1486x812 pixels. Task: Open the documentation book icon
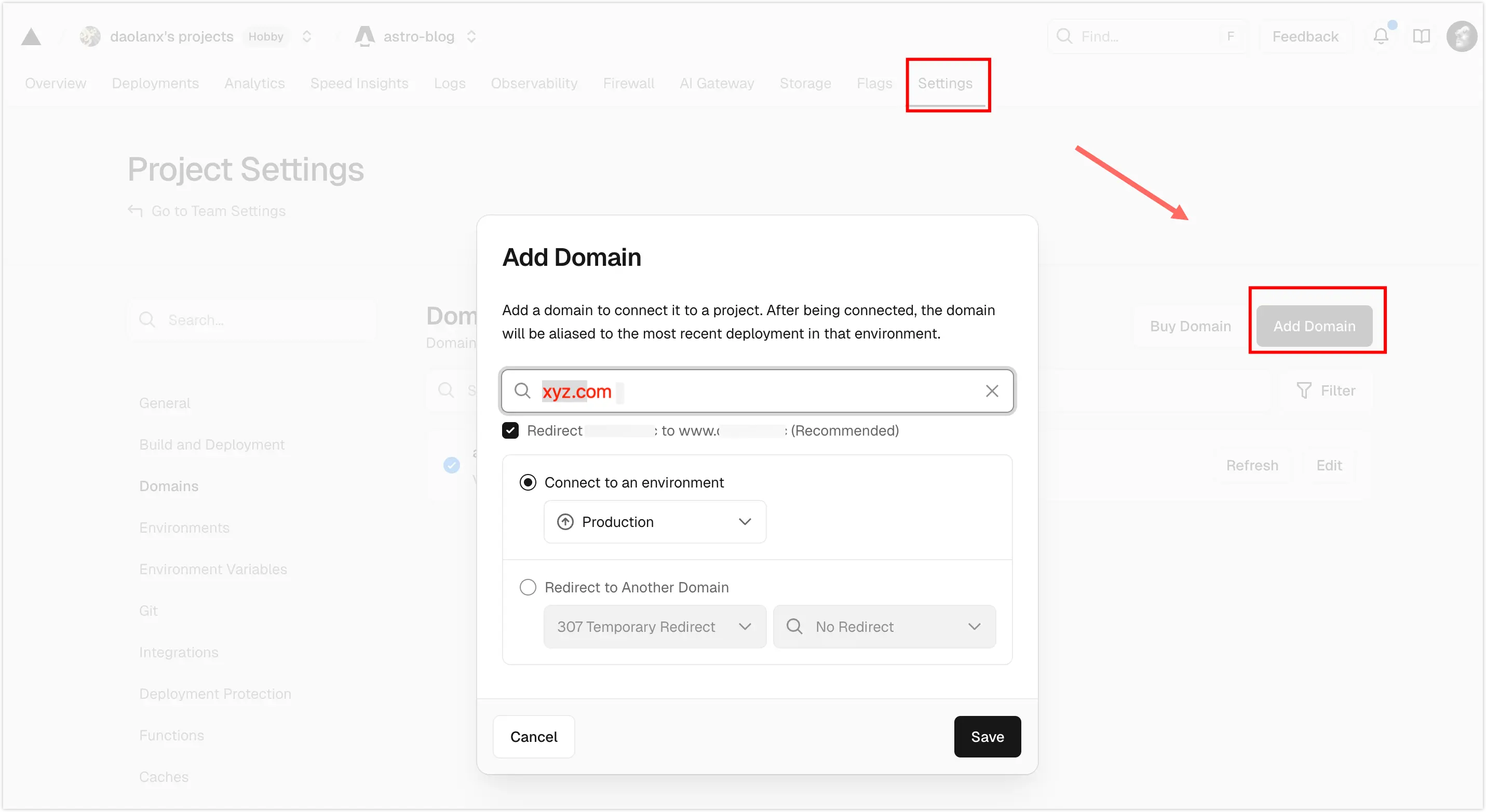tap(1422, 36)
